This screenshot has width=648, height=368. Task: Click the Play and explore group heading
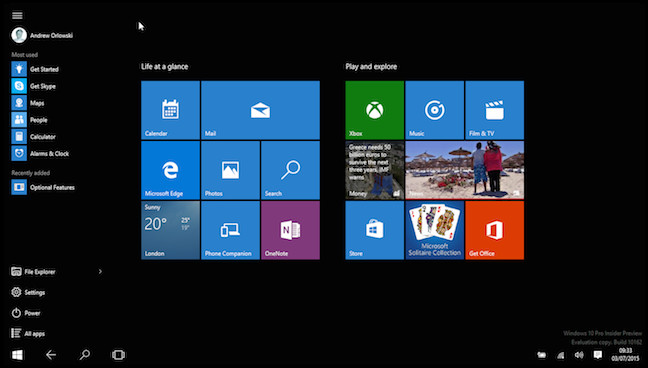pyautogui.click(x=371, y=67)
